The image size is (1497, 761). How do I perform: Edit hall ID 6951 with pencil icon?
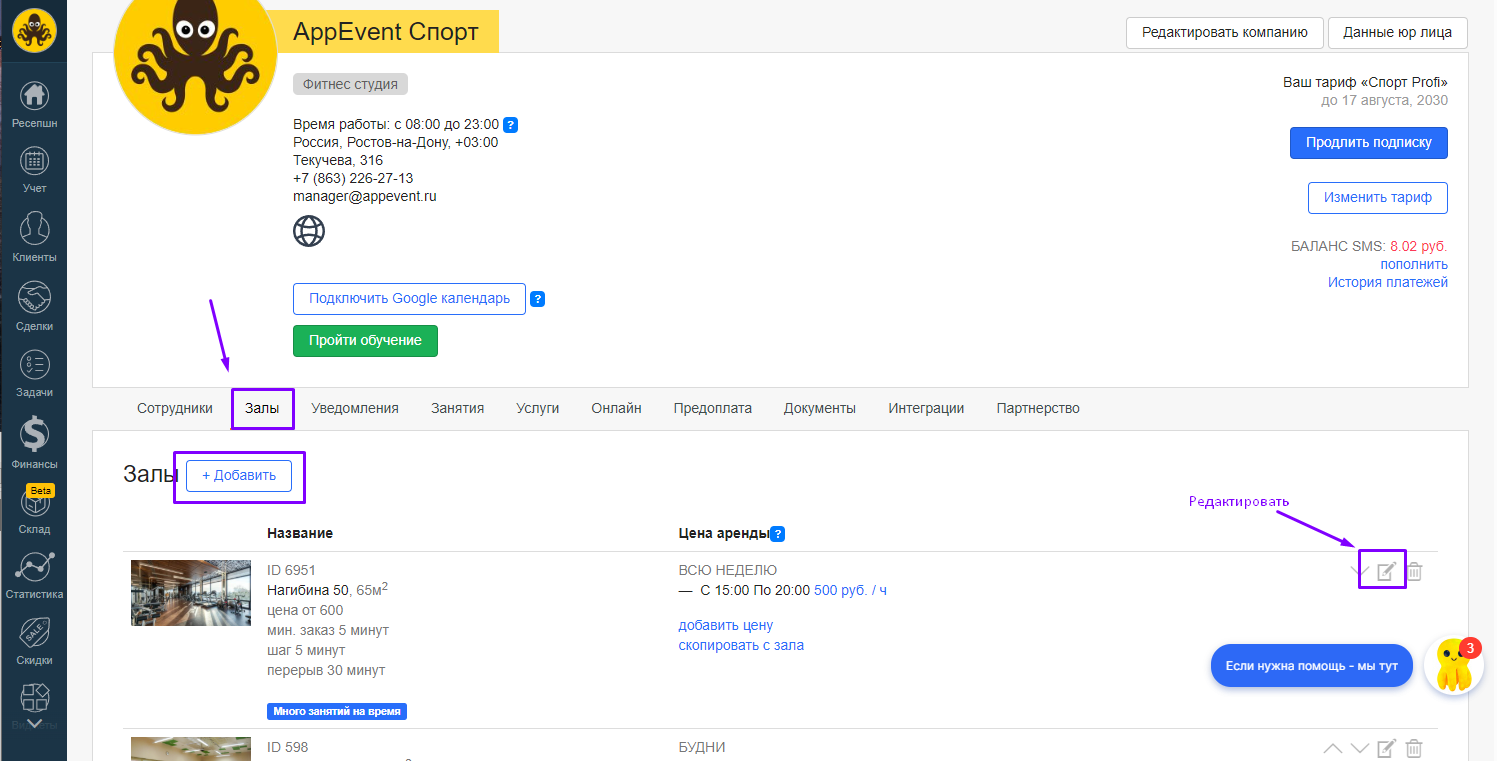point(1386,572)
